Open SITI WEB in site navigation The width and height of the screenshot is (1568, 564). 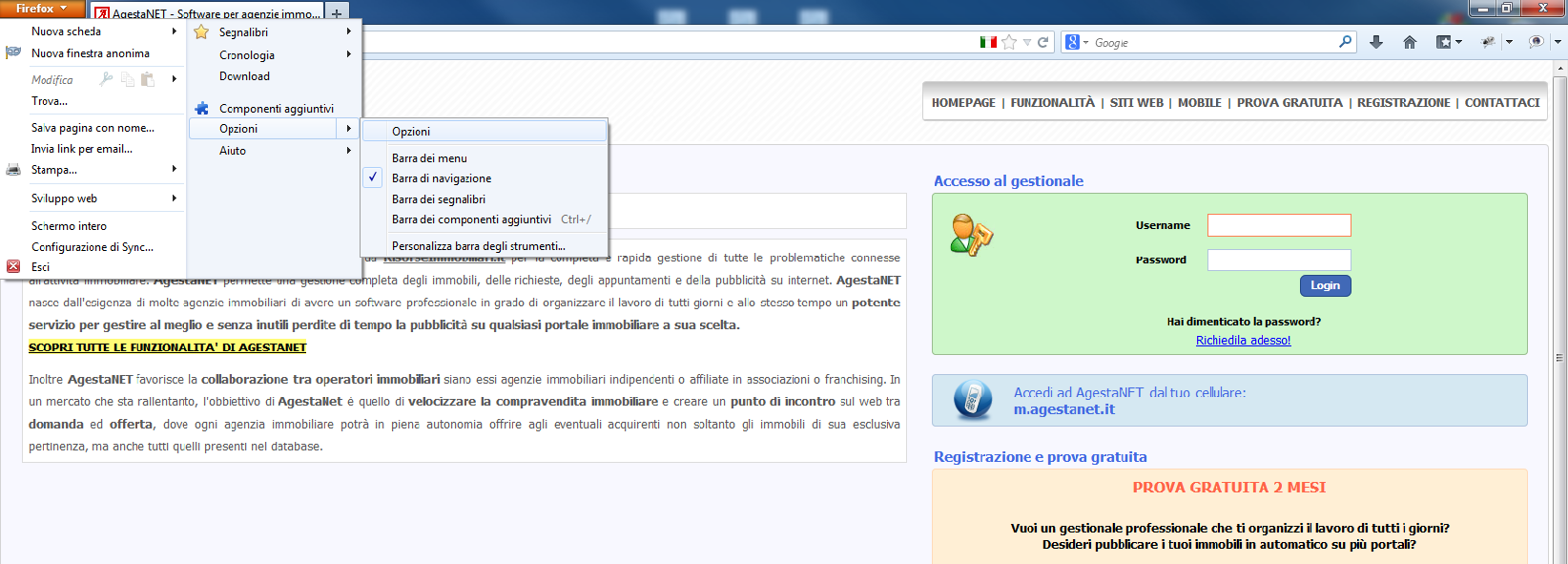click(x=1136, y=103)
